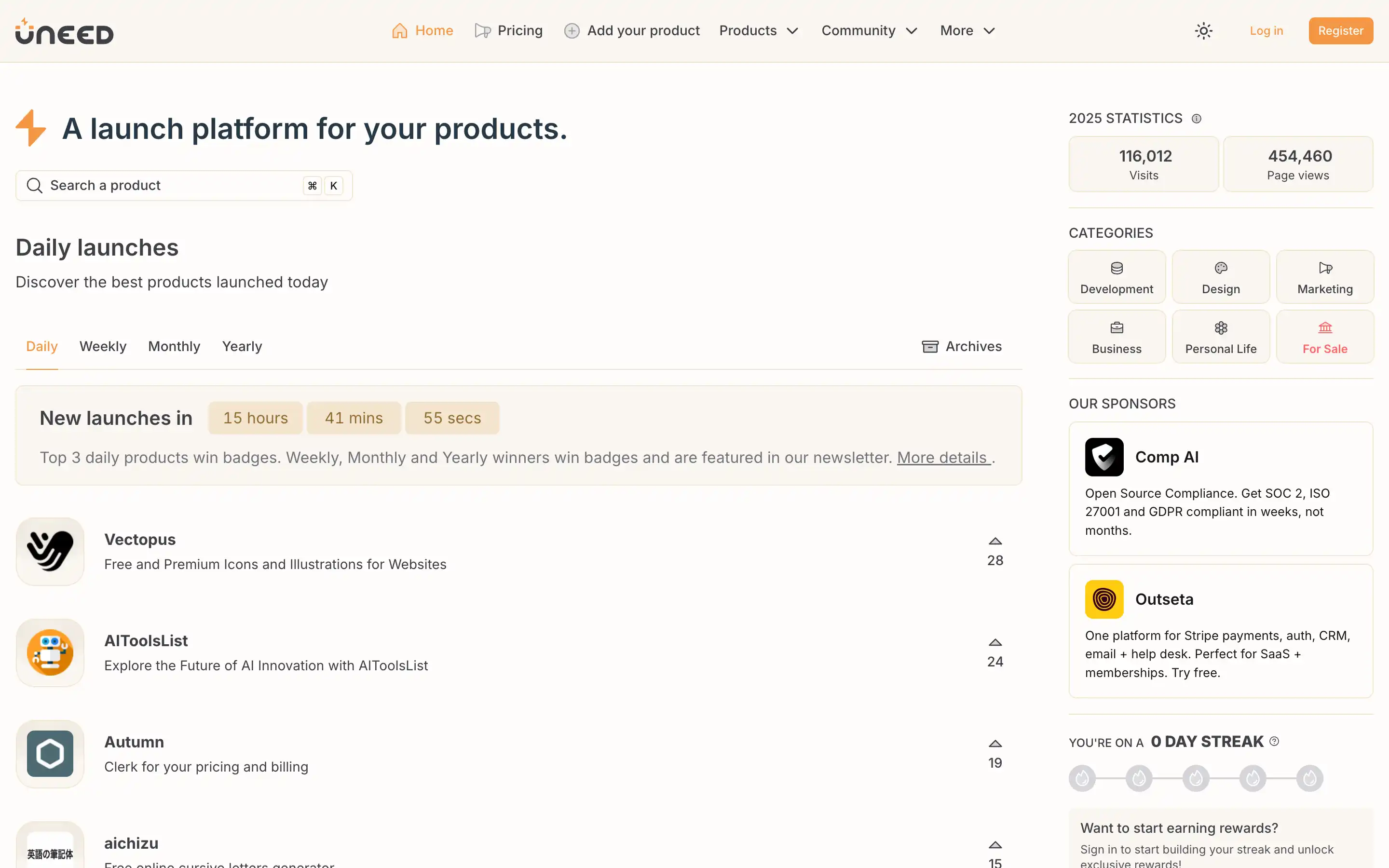
Task: Open the AIToolsList product title
Action: (x=146, y=641)
